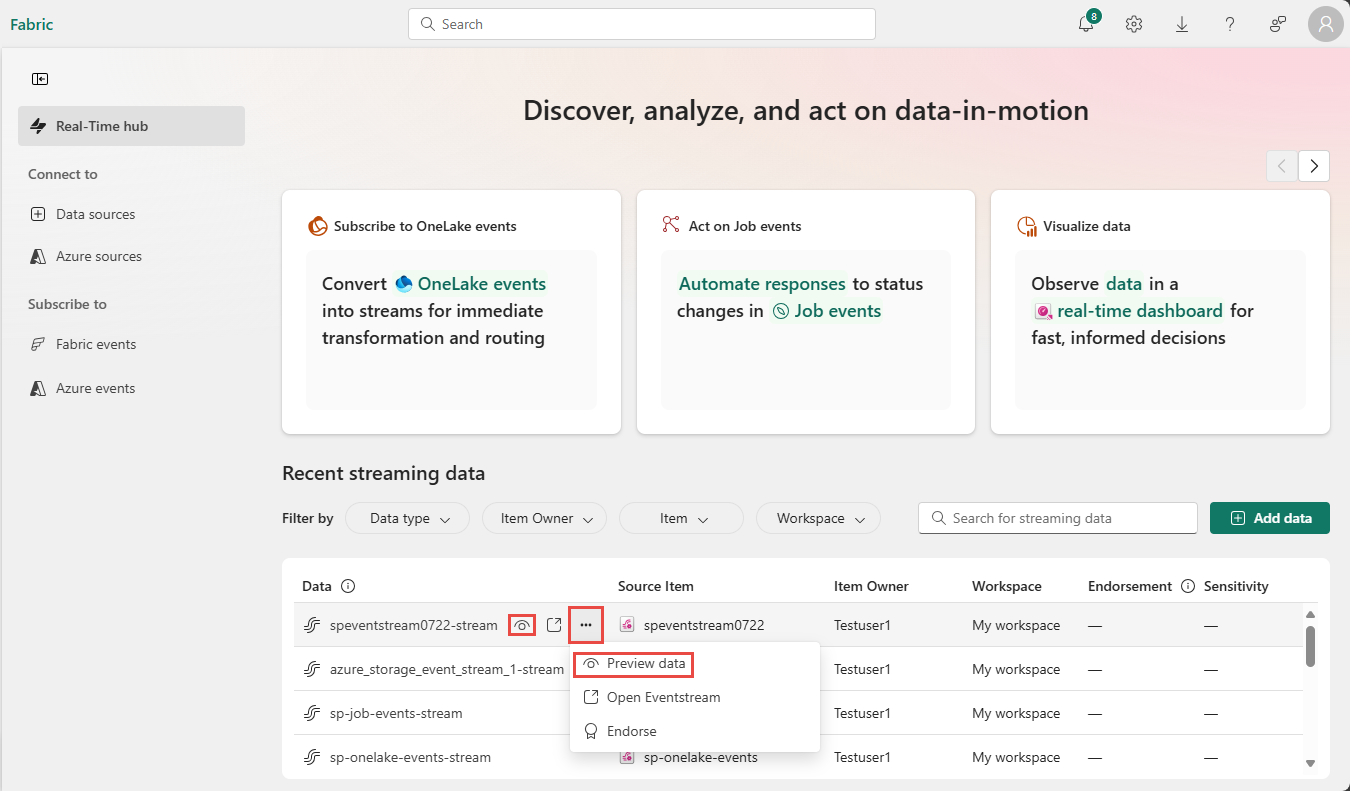Open the notifications bell
Screen dimensions: 1350x791
click(x=1086, y=24)
